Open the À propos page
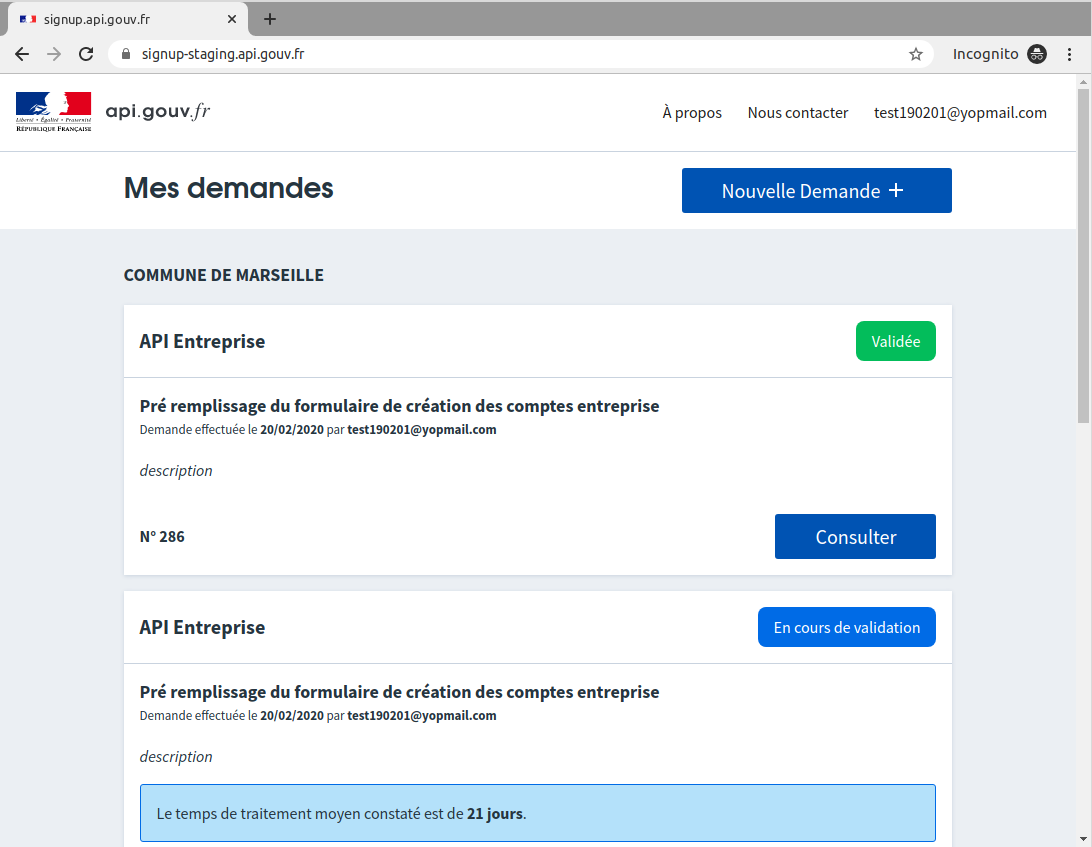The width and height of the screenshot is (1092, 847). click(x=691, y=113)
